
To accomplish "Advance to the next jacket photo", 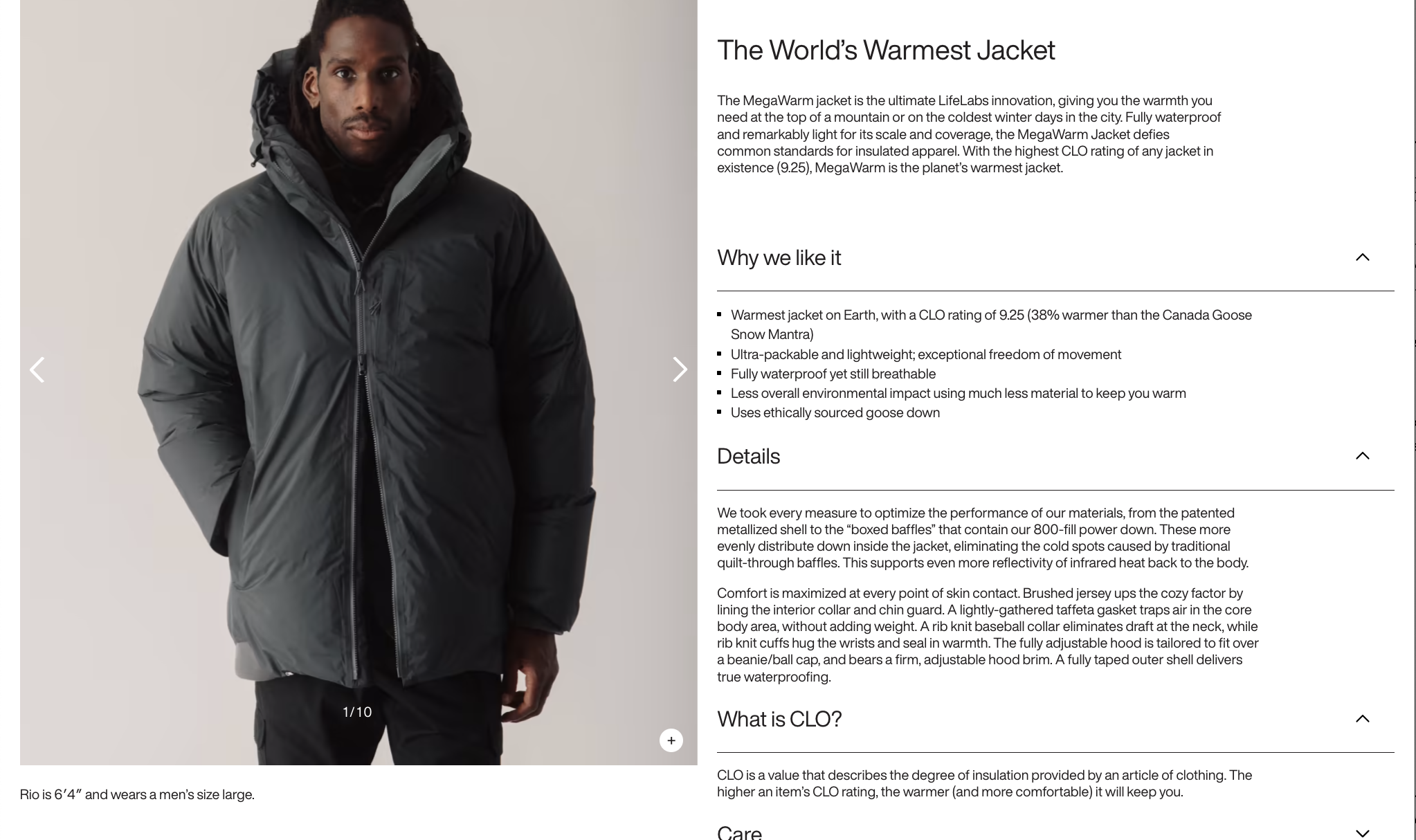I will coord(680,369).
